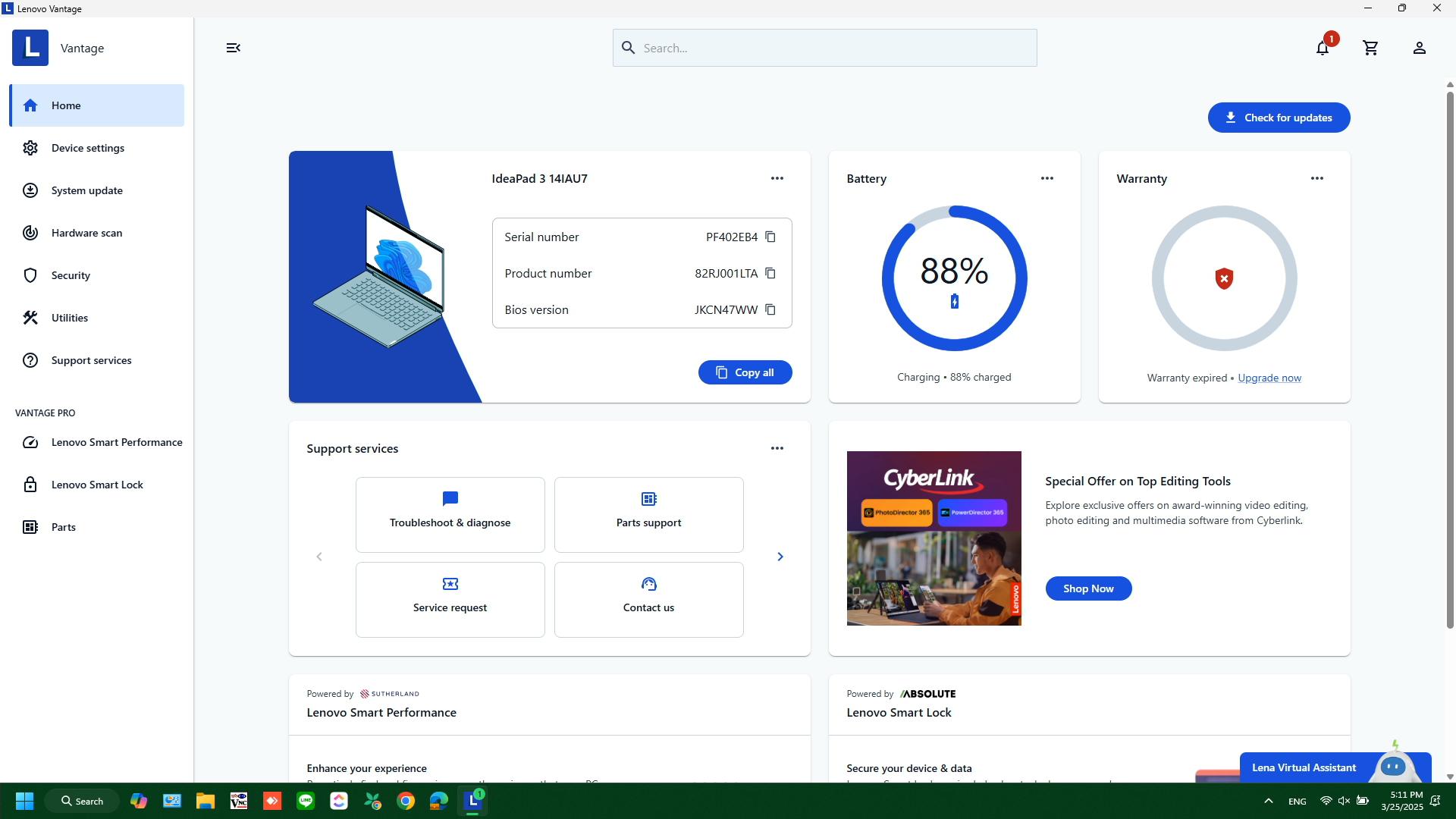This screenshot has width=1456, height=819.
Task: Click the main page vertical scrollbar
Action: (1450, 360)
